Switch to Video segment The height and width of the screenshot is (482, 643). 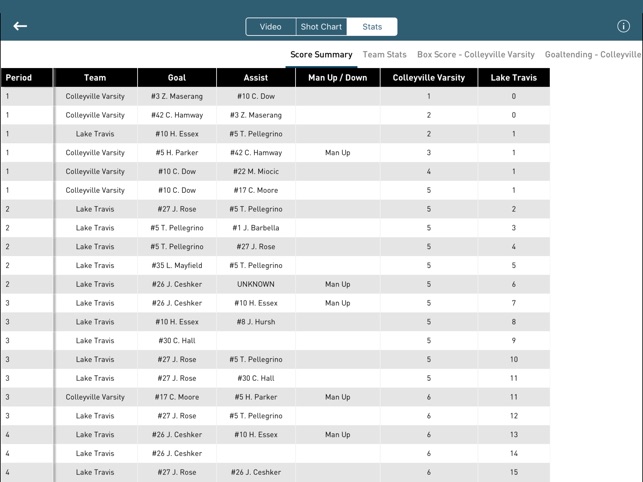[x=270, y=27]
